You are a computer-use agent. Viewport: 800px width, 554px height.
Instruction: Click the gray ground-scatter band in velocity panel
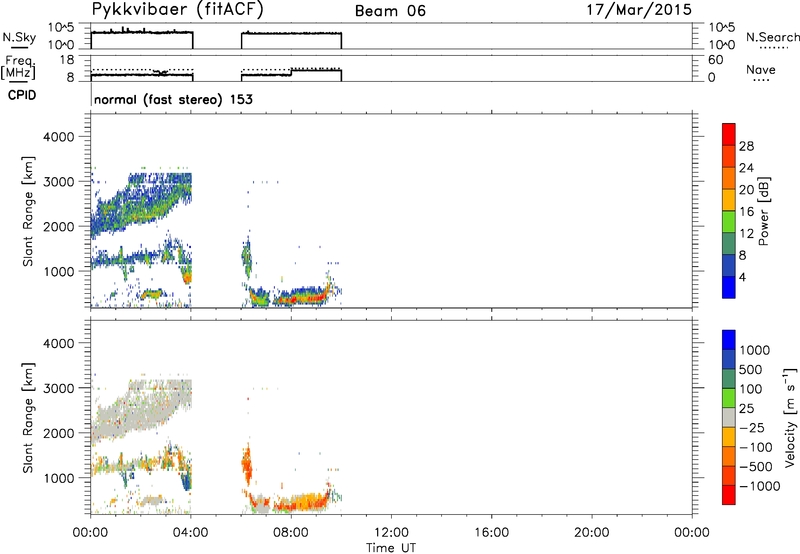pyautogui.click(x=140, y=411)
